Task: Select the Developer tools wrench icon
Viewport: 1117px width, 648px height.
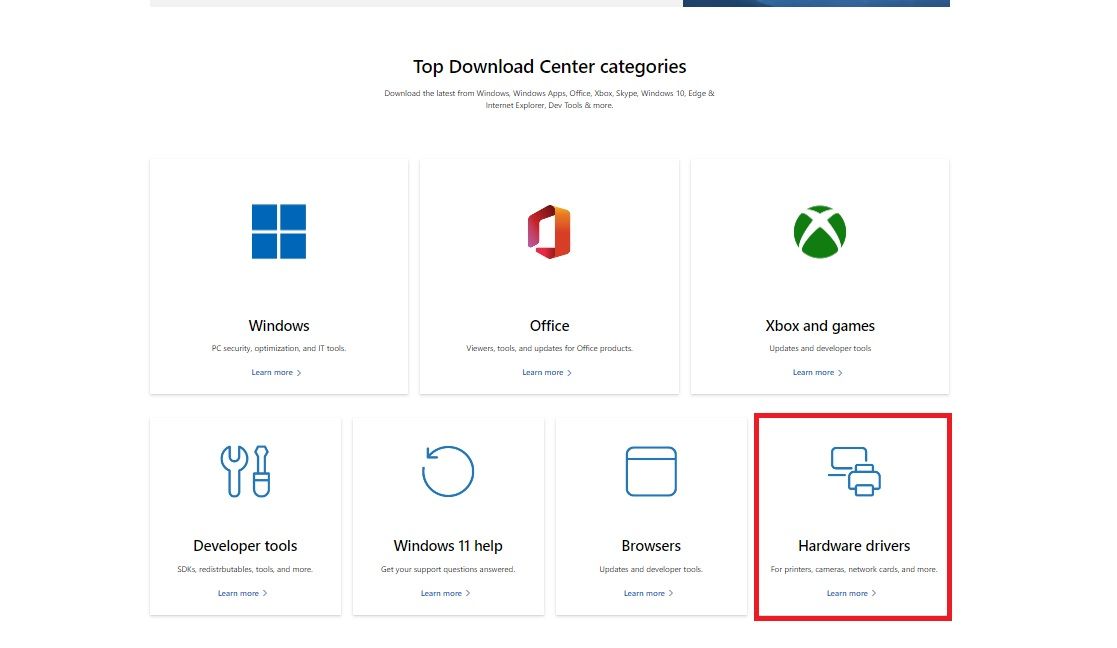Action: 245,471
